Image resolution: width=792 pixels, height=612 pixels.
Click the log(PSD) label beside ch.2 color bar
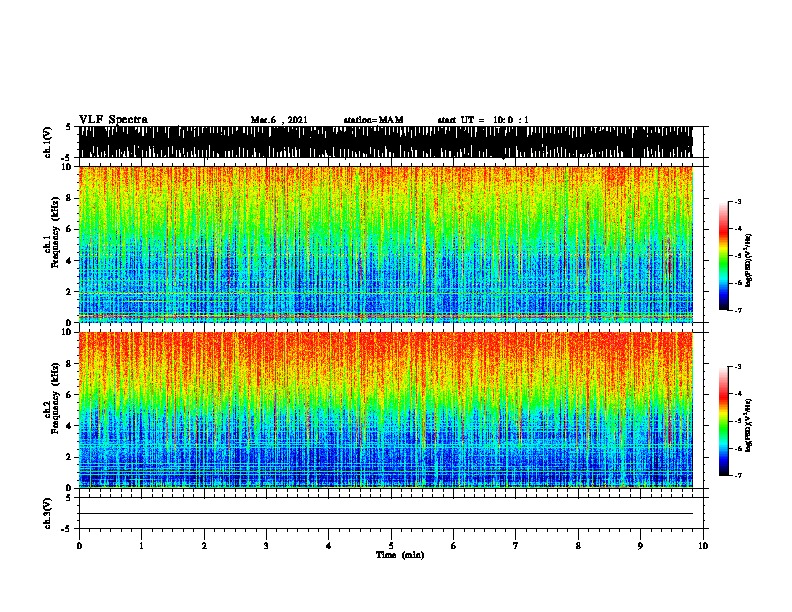tap(748, 425)
